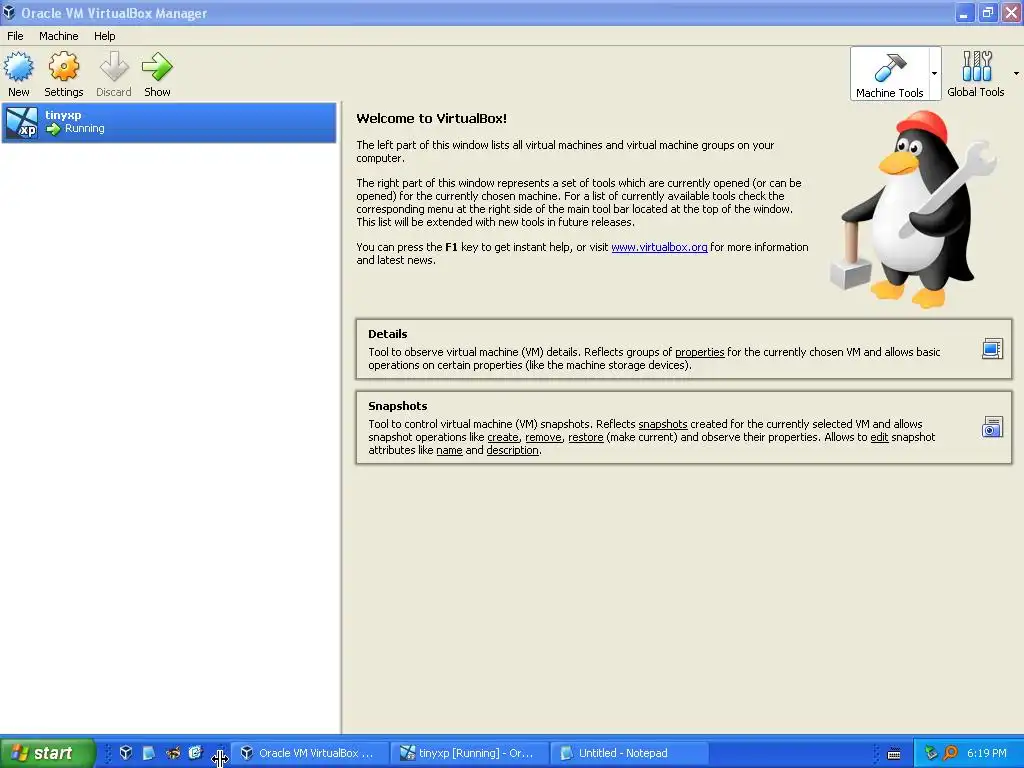
Task: Click the VirtualBox title bar icon
Action: [x=9, y=12]
